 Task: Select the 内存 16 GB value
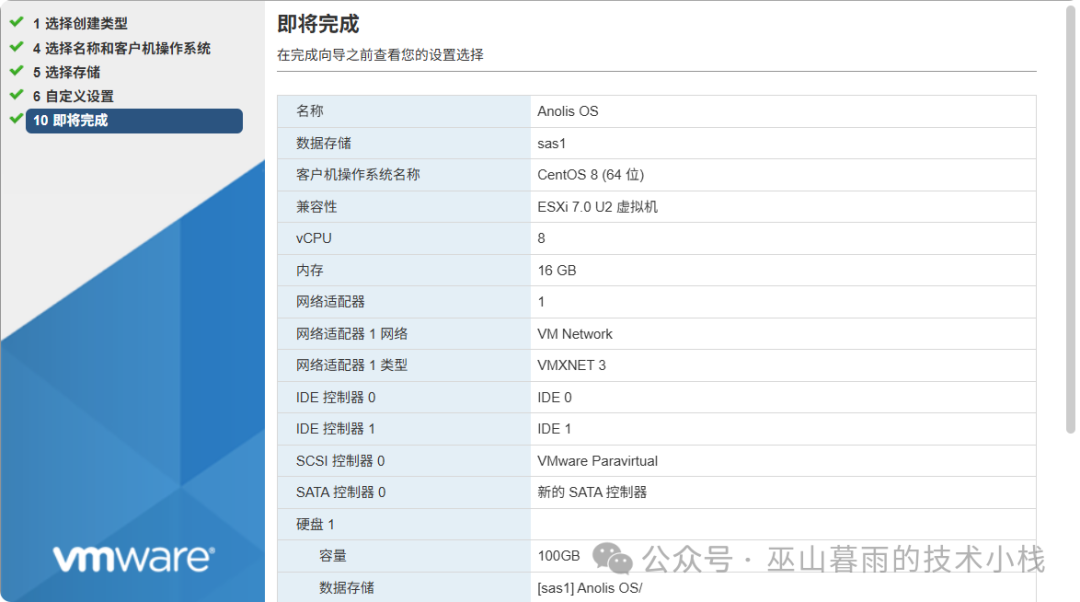pos(557,270)
